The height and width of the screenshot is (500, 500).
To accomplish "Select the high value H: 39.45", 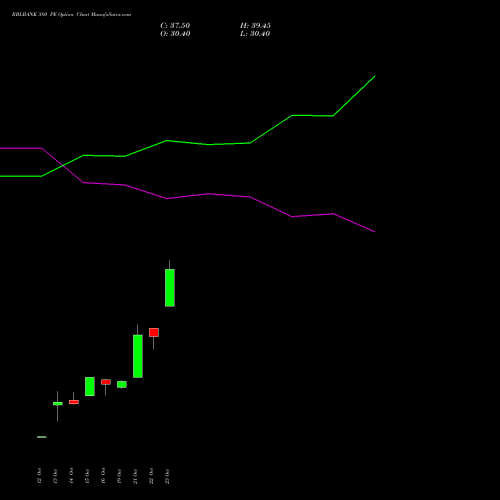I will pos(255,26).
